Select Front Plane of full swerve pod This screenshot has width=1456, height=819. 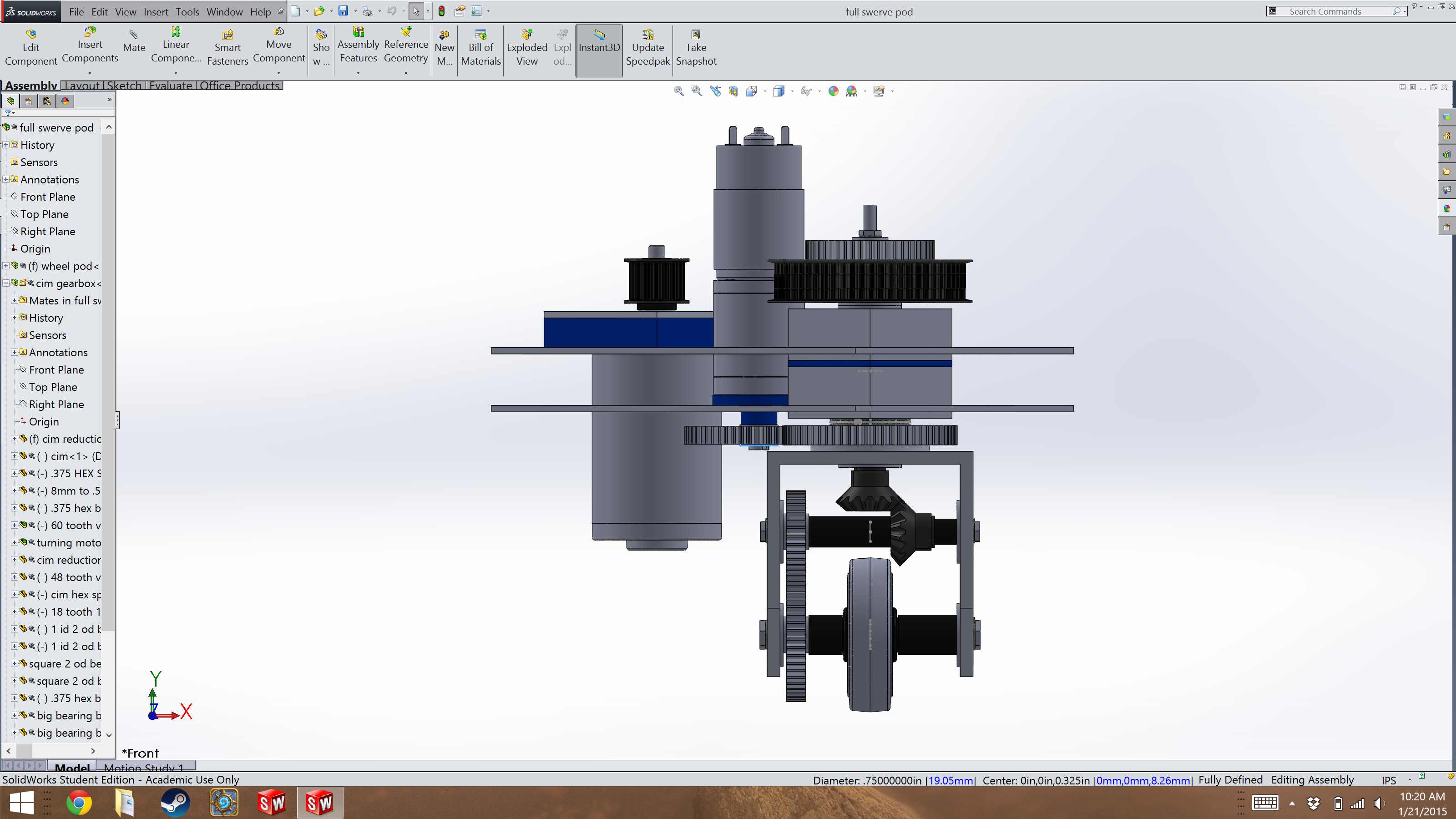(x=47, y=197)
